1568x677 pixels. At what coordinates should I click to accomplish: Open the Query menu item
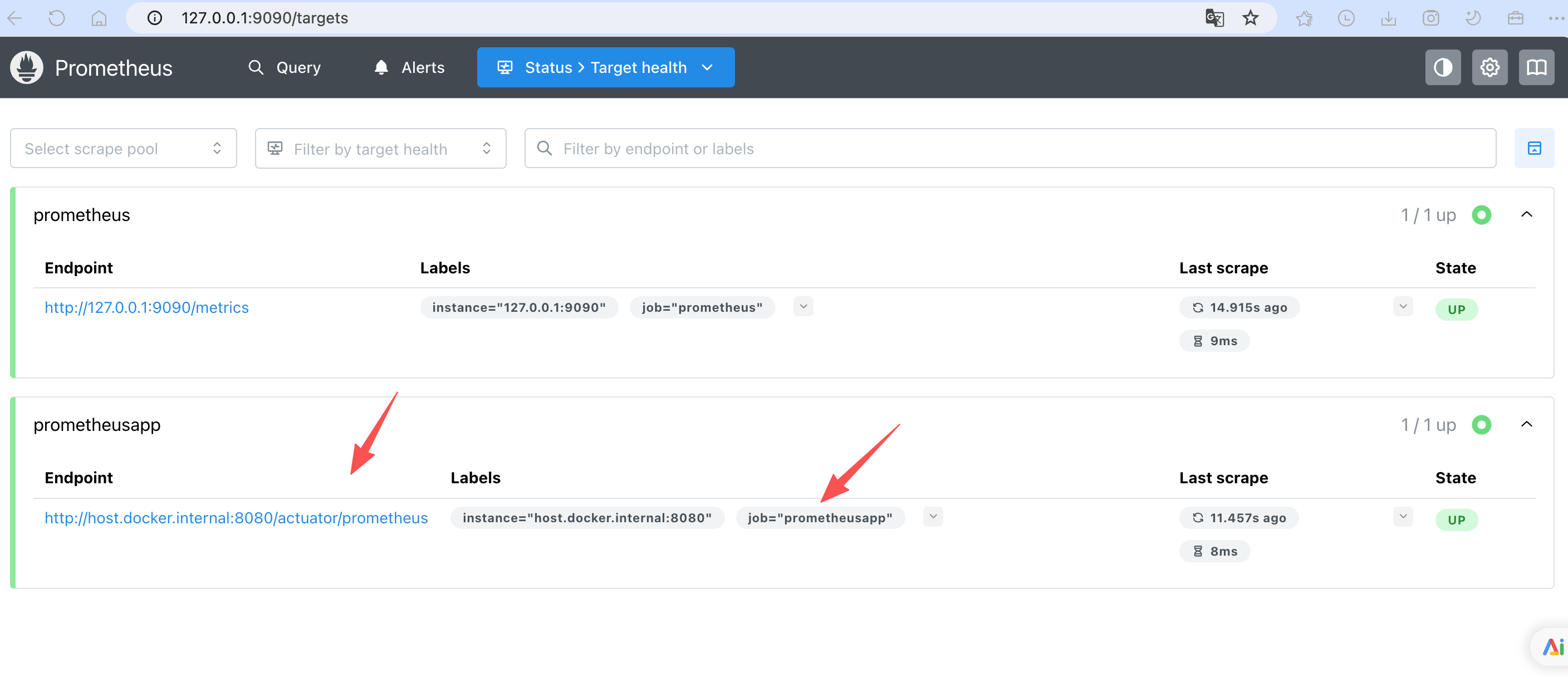pyautogui.click(x=285, y=67)
